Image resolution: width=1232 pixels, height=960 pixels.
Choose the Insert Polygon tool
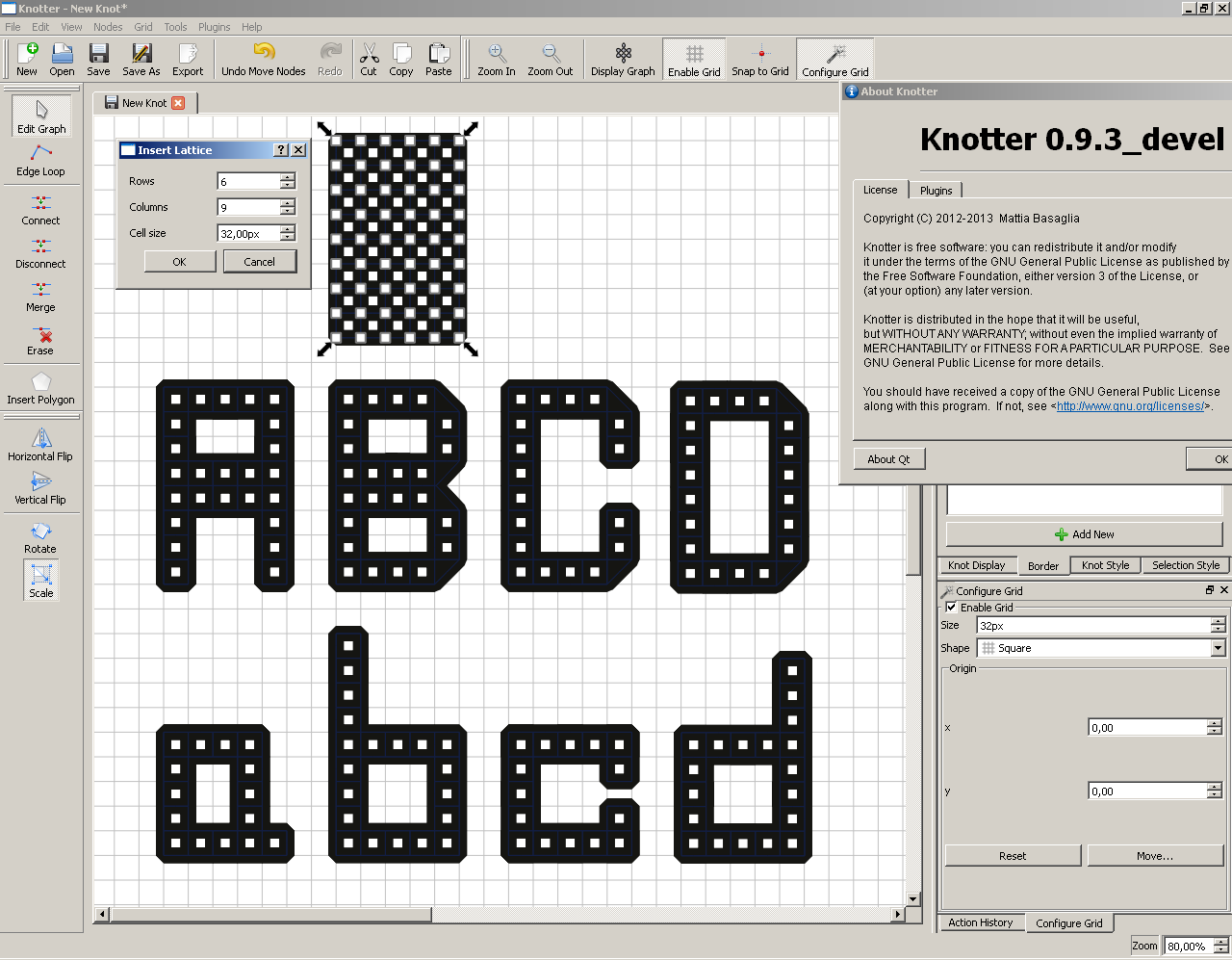point(40,388)
